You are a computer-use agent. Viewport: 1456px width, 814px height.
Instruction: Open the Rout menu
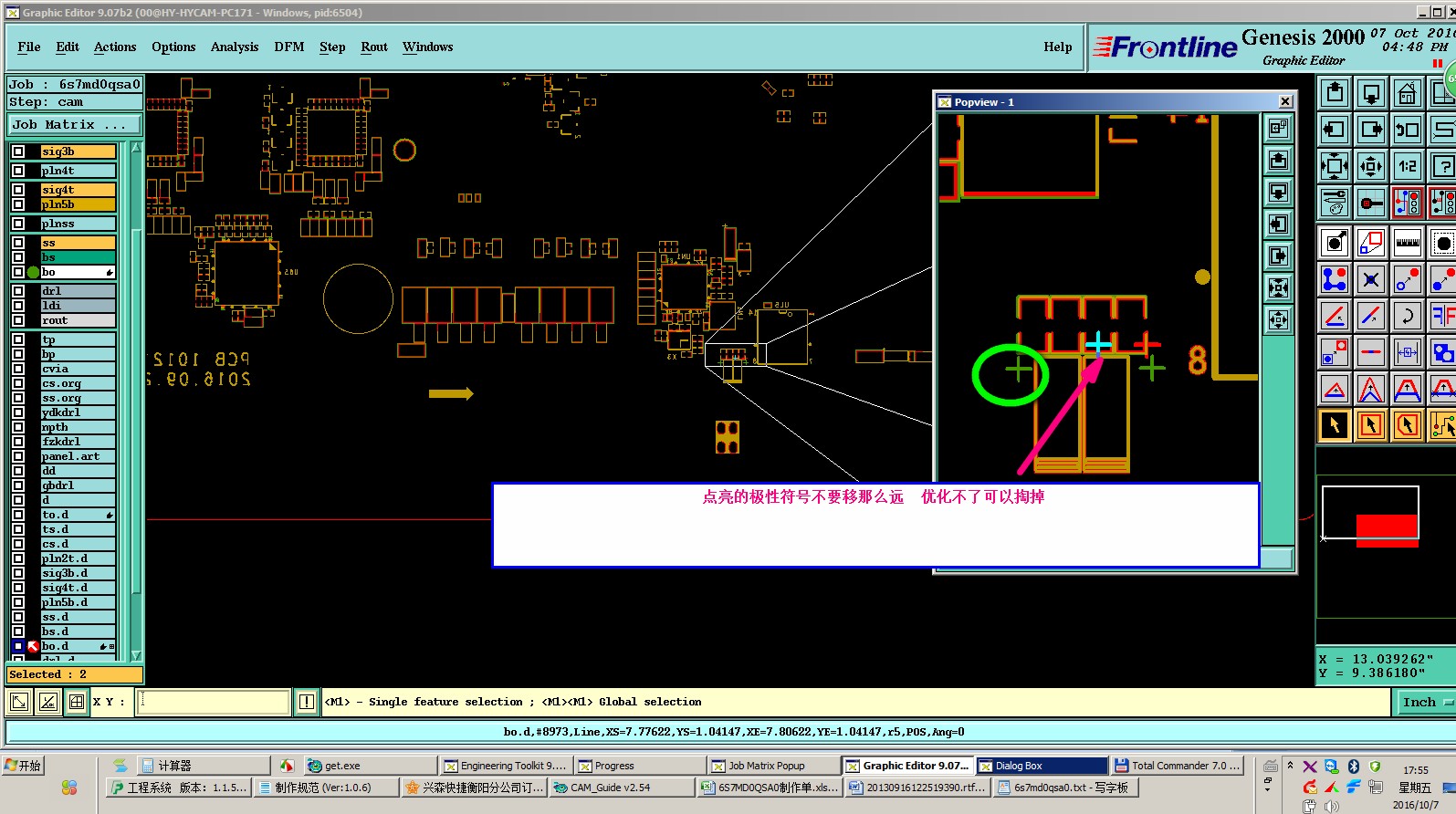tap(374, 47)
